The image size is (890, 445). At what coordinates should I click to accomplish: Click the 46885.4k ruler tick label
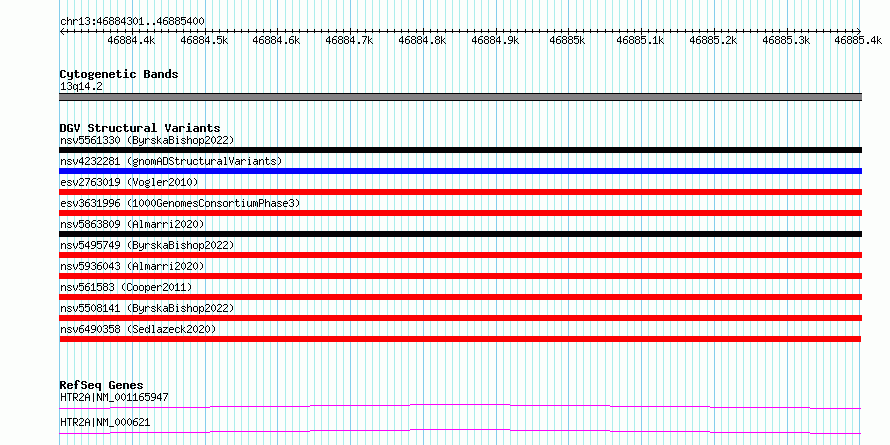pyautogui.click(x=858, y=40)
